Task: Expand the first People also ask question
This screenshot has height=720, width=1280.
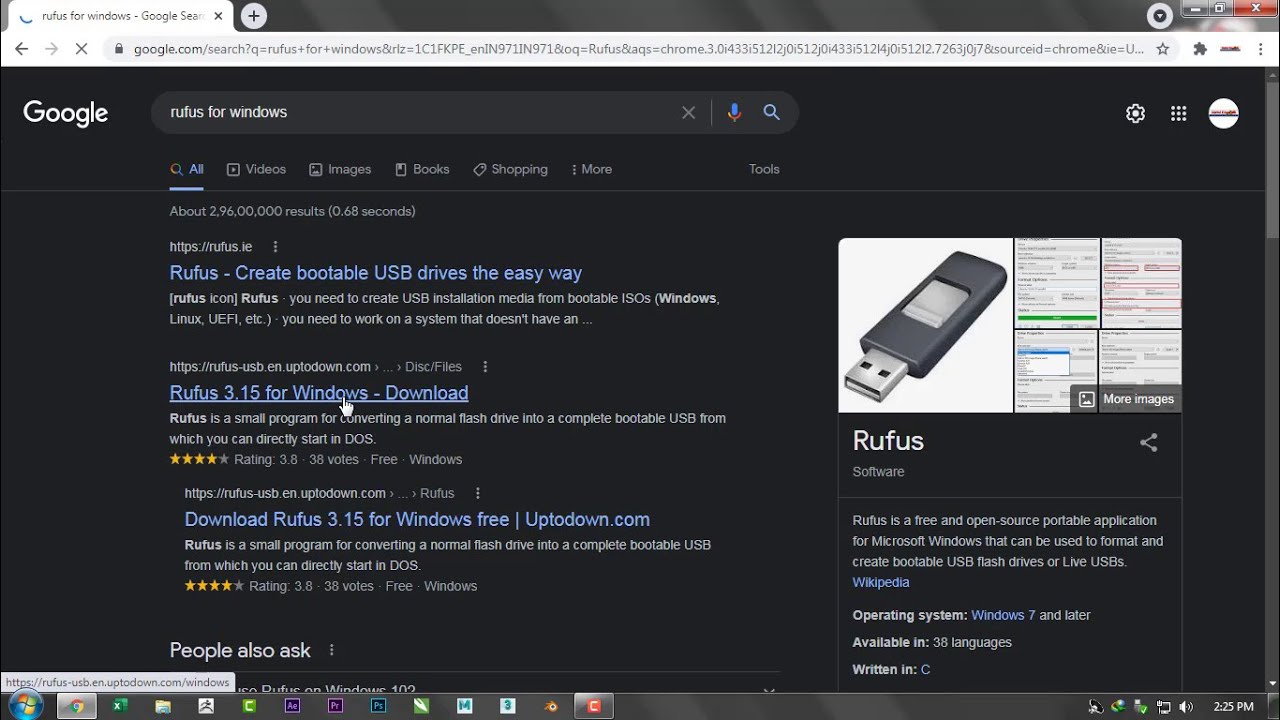Action: pyautogui.click(x=475, y=690)
